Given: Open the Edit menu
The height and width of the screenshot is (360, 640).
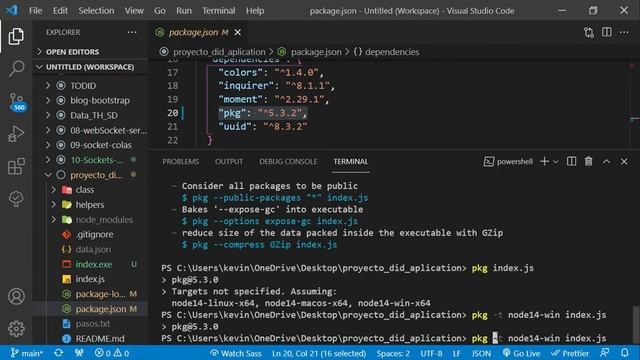Looking at the screenshot, I should pos(60,11).
